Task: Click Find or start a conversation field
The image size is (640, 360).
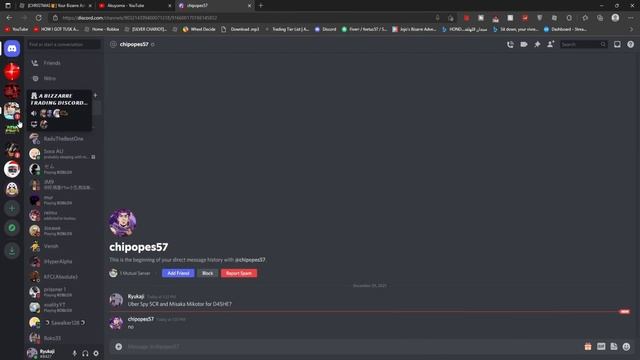Action: 64,44
